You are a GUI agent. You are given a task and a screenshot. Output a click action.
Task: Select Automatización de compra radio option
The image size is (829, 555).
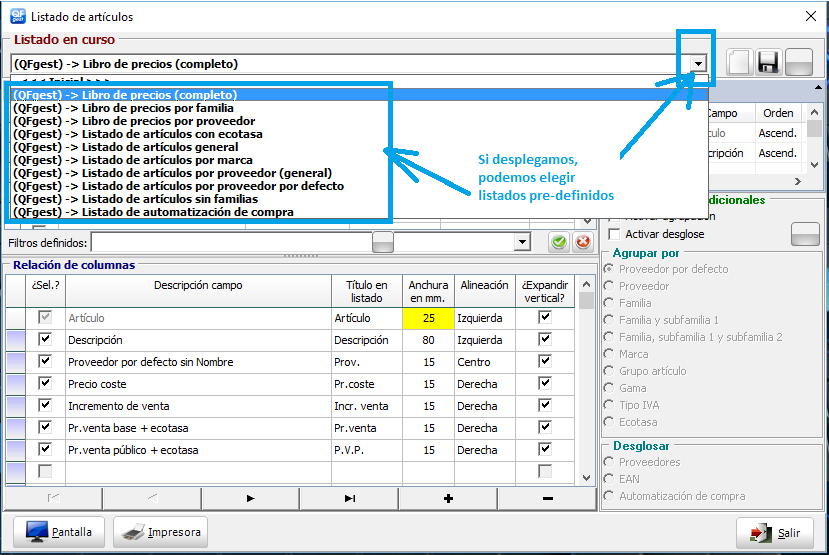coord(609,496)
